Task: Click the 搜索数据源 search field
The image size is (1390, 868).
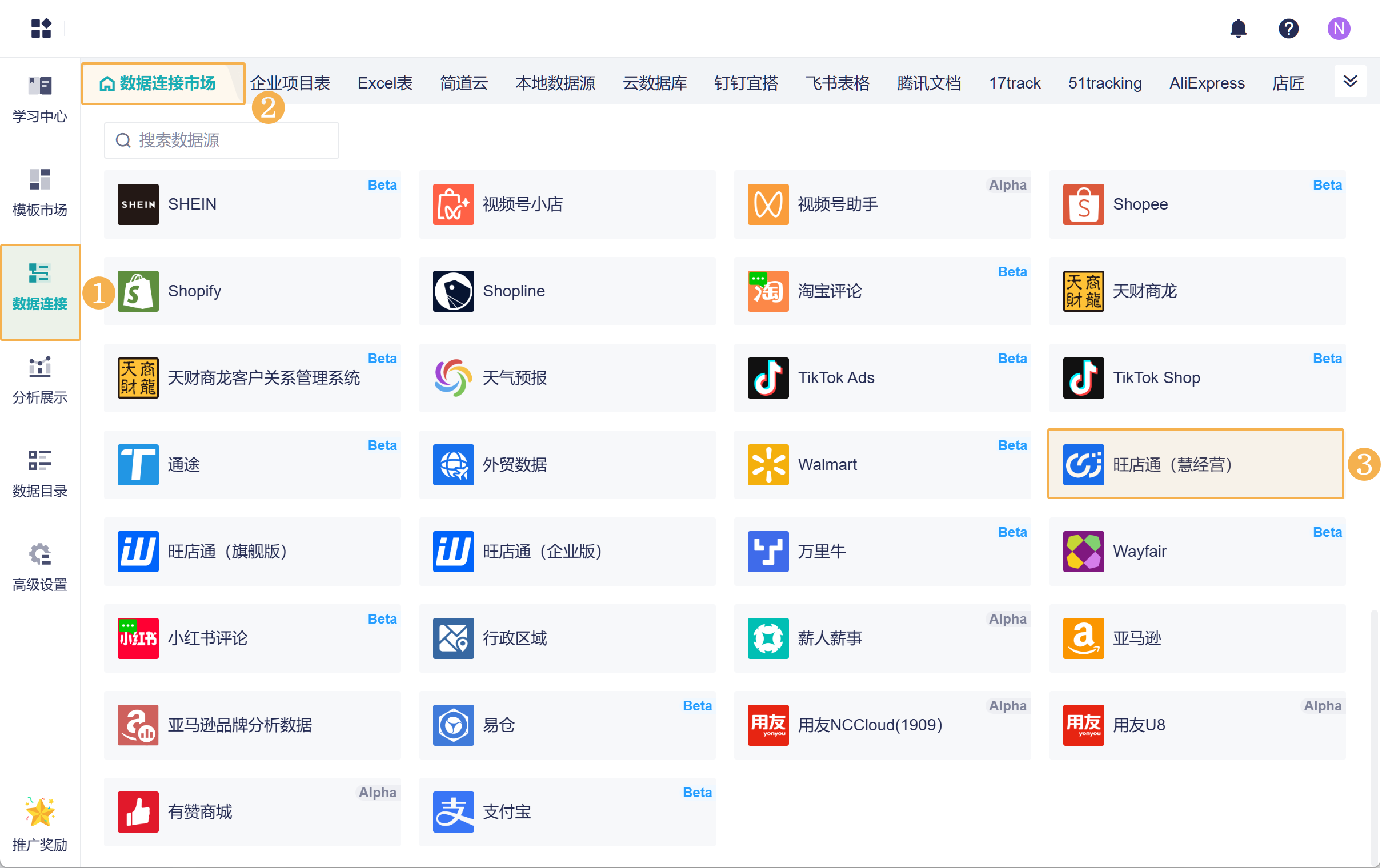Action: 221,140
